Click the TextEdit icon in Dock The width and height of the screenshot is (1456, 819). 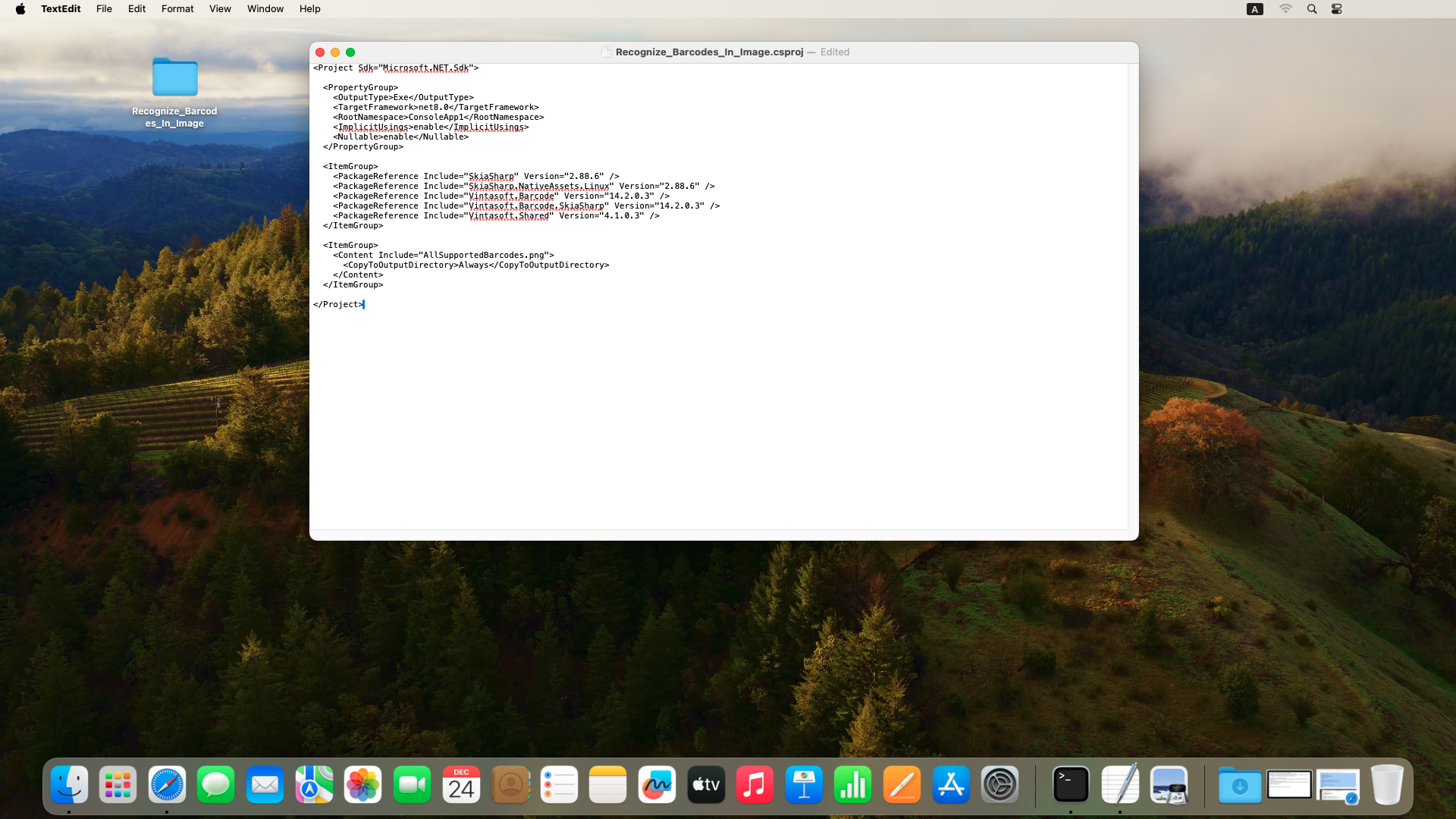pyautogui.click(x=1120, y=785)
